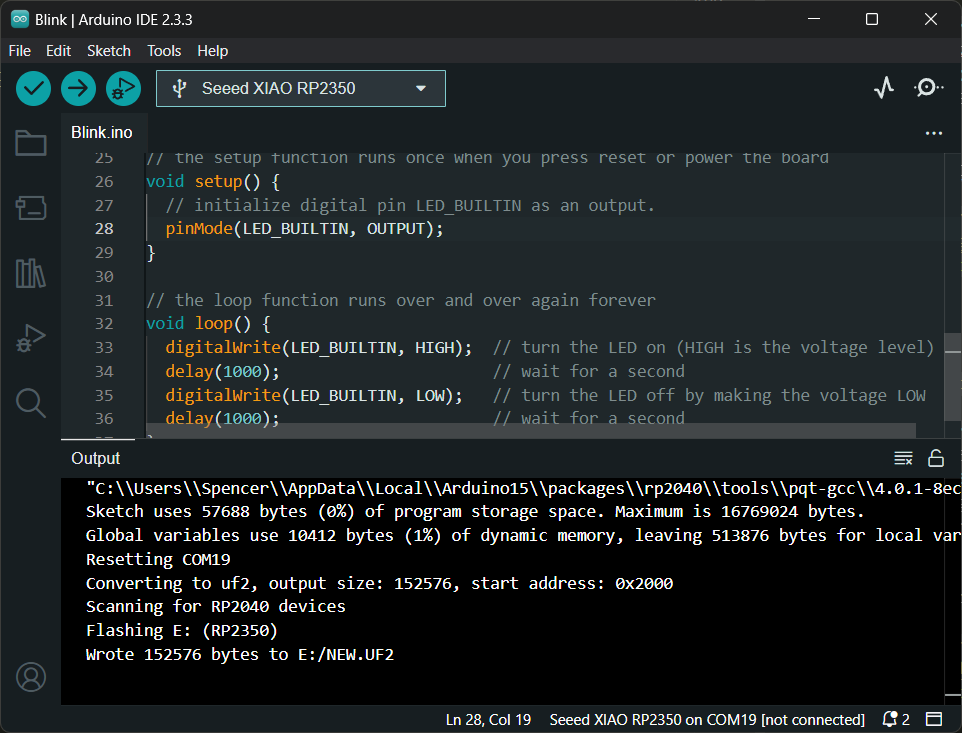This screenshot has width=962, height=733.
Task: Open the Seeed XIAO RP2350 board dropdown
Action: [301, 88]
